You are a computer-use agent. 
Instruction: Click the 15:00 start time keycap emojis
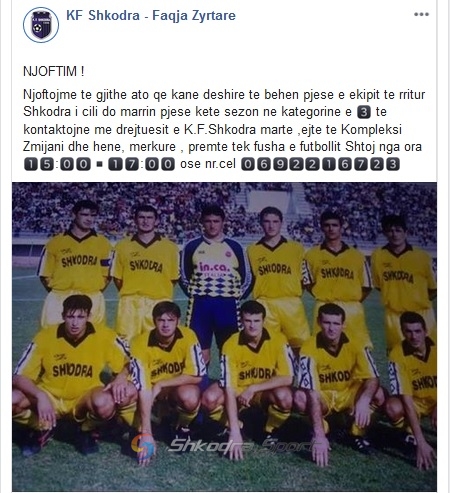[57, 164]
